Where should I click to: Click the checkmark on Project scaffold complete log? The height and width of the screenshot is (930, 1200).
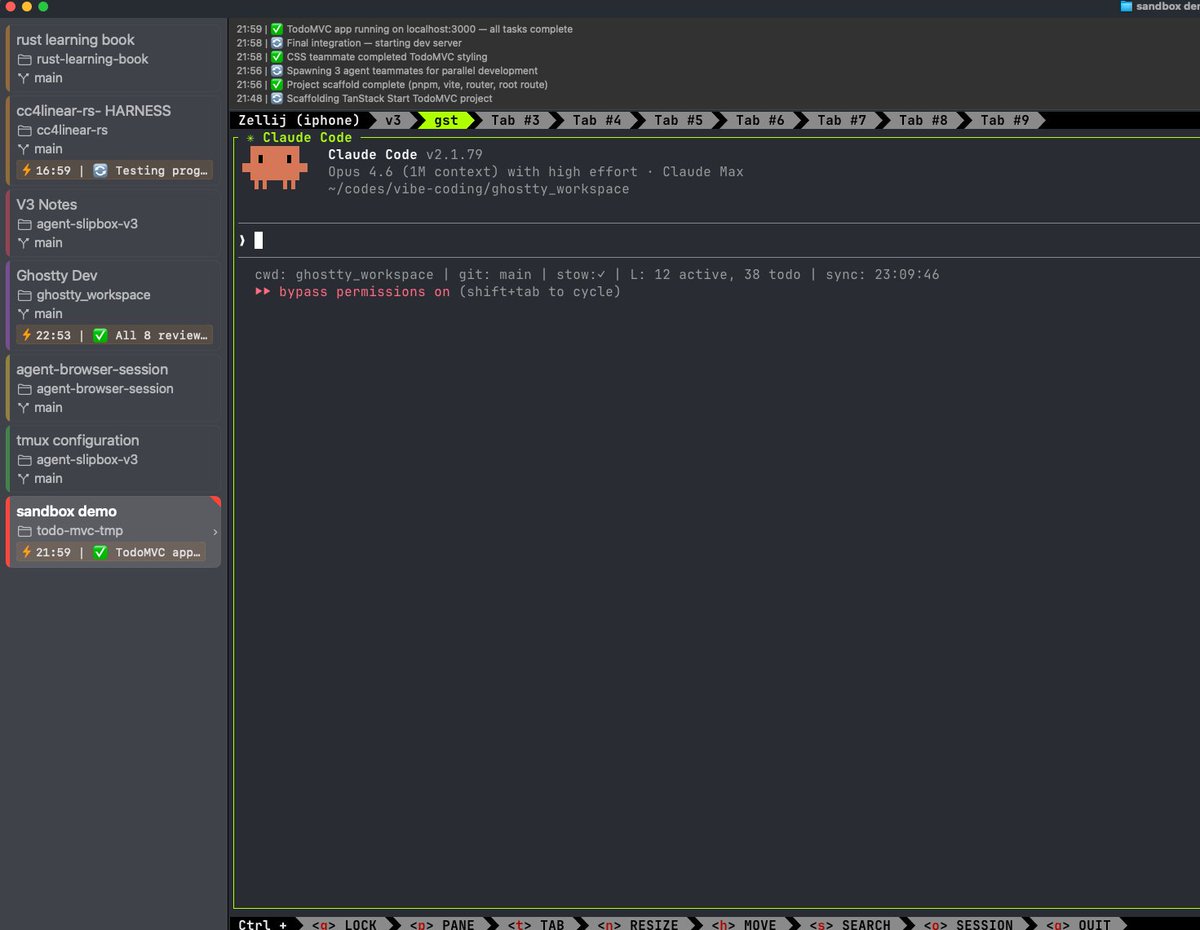(x=277, y=85)
